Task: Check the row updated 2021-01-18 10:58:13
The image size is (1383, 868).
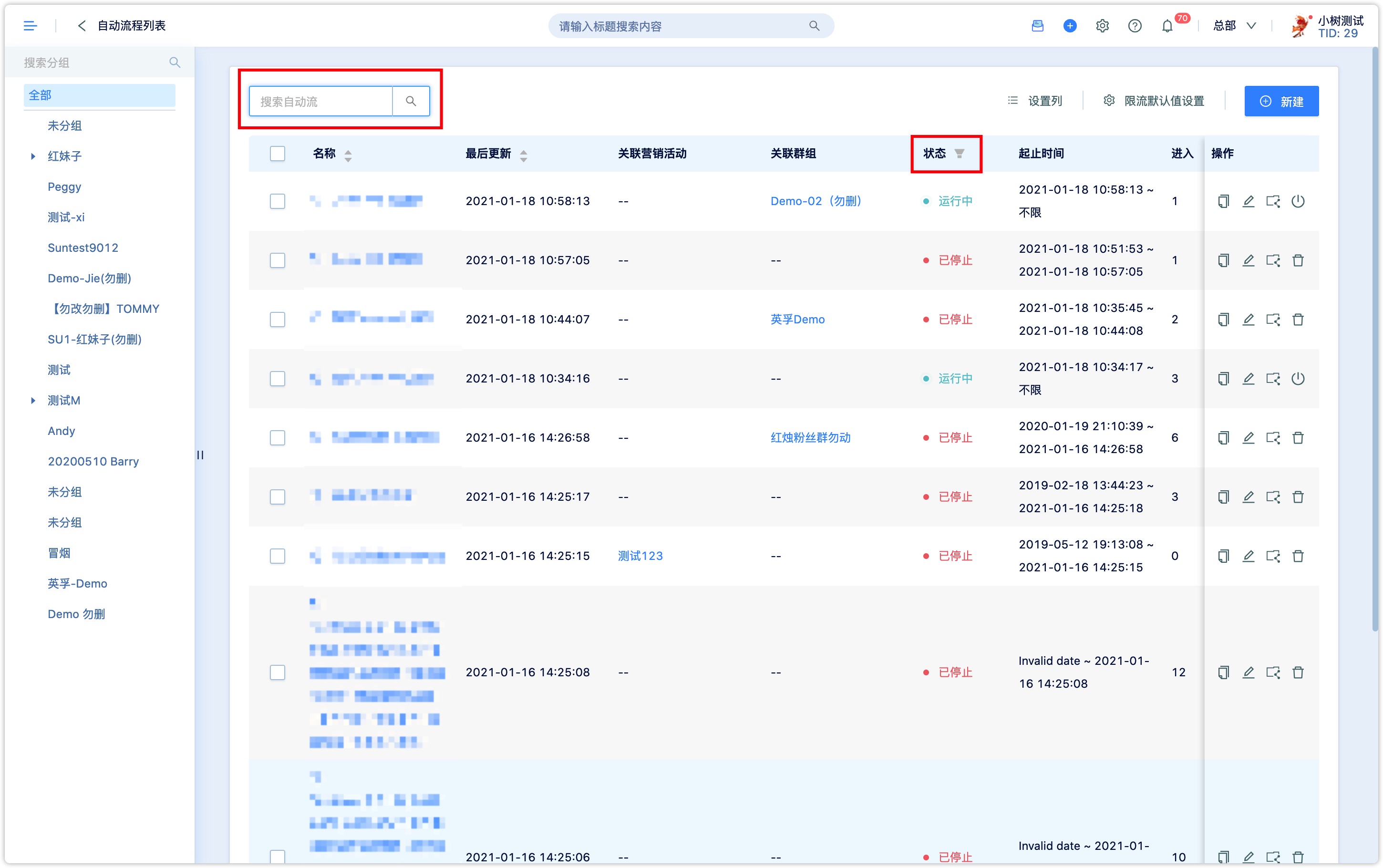Action: point(277,201)
